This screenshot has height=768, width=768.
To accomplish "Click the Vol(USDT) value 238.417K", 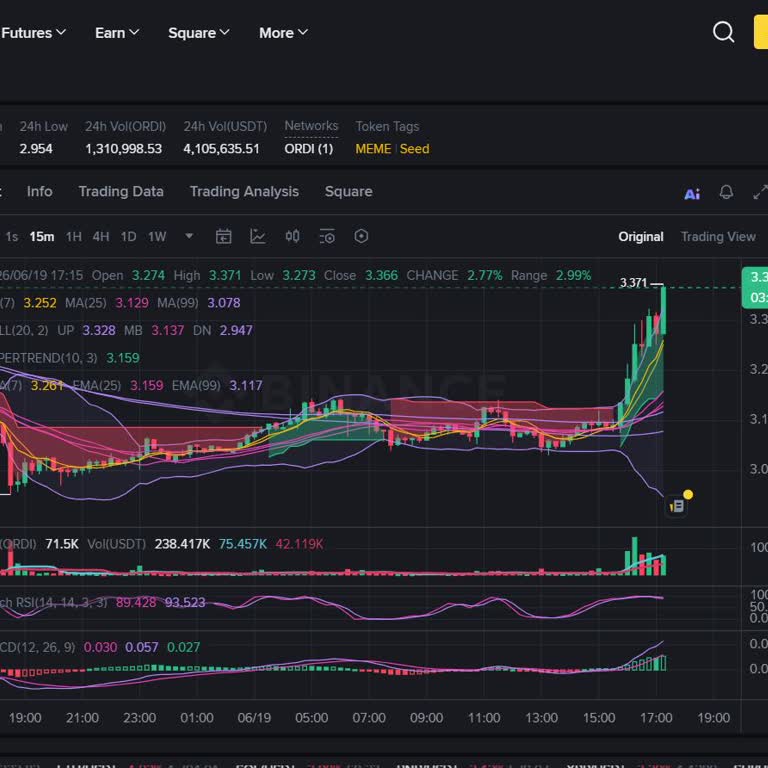I will [182, 544].
